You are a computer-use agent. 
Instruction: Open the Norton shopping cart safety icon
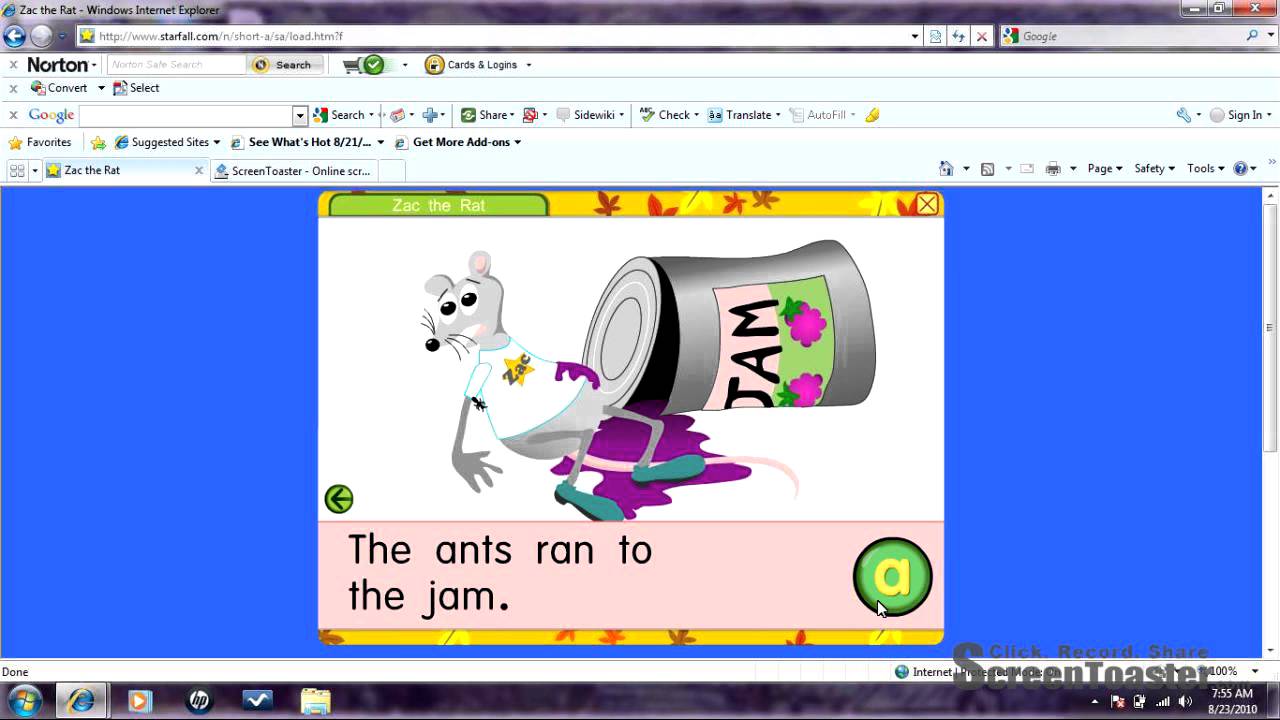[x=364, y=65]
